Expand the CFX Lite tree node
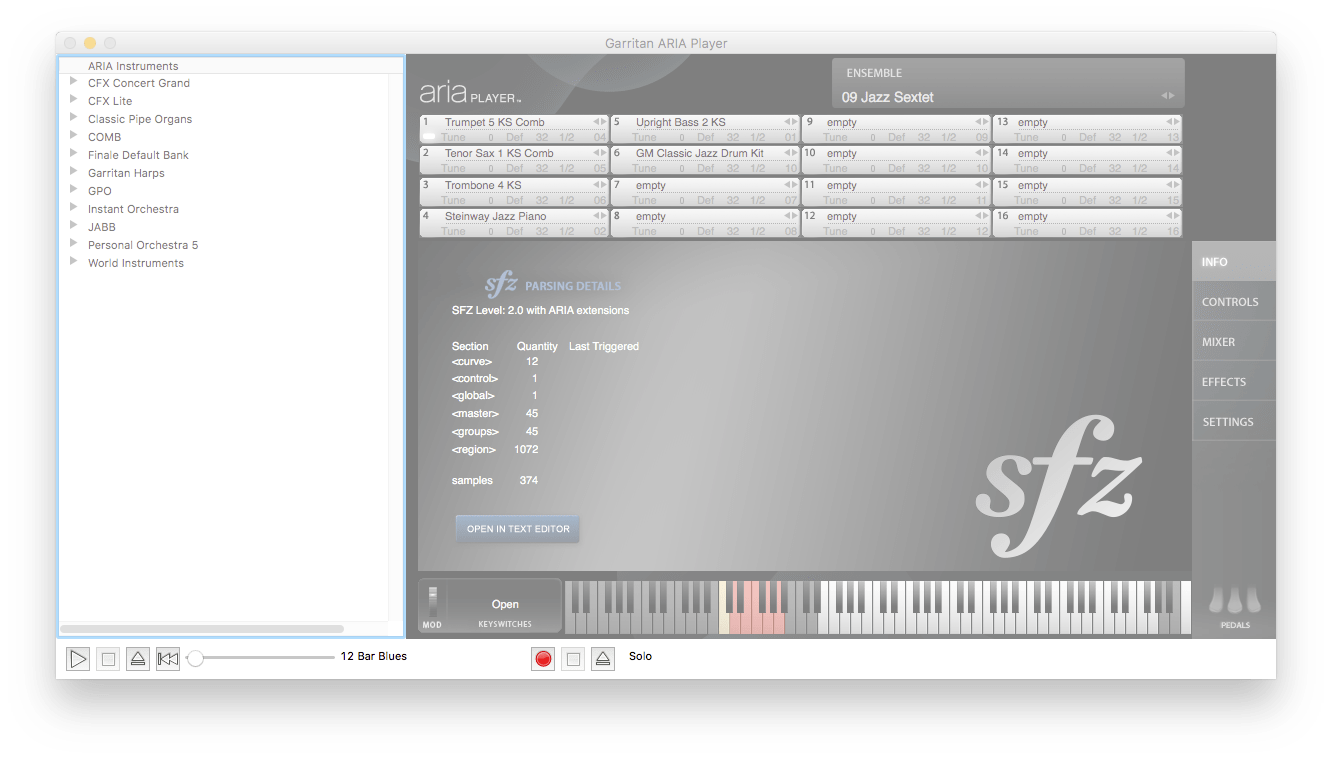 pos(74,101)
